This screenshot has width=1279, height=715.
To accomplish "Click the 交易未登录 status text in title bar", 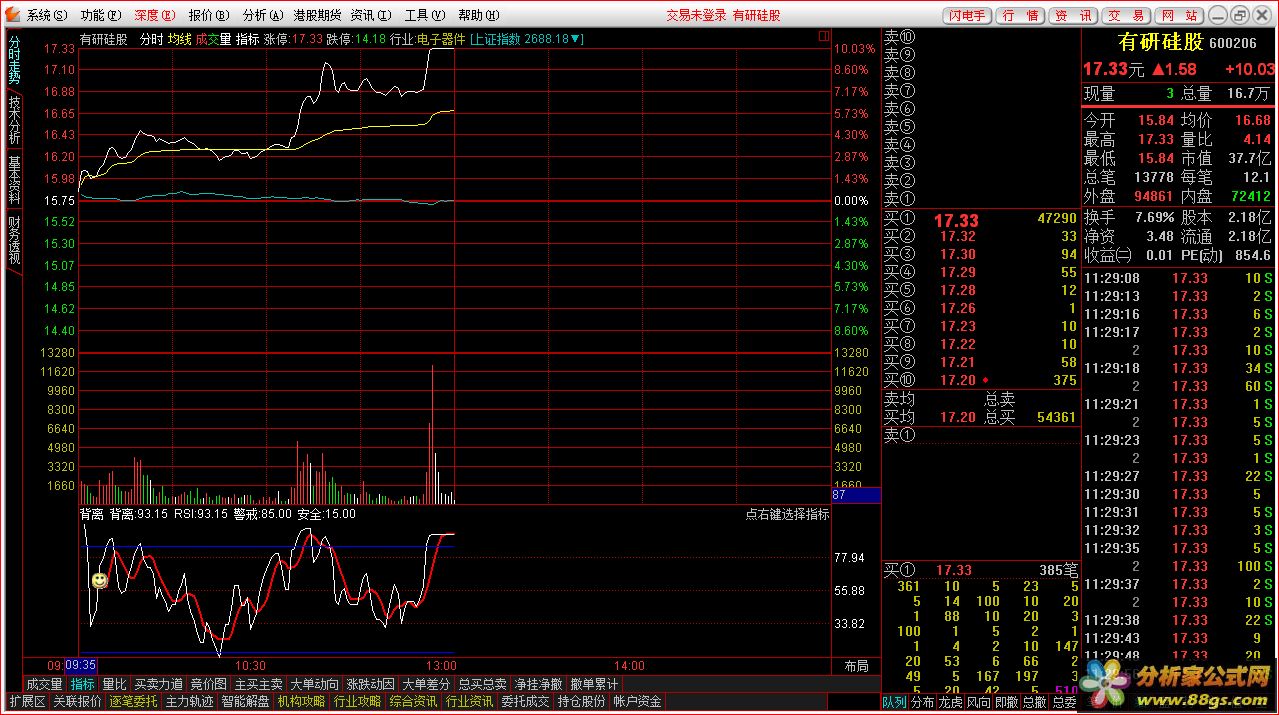I will tap(696, 15).
